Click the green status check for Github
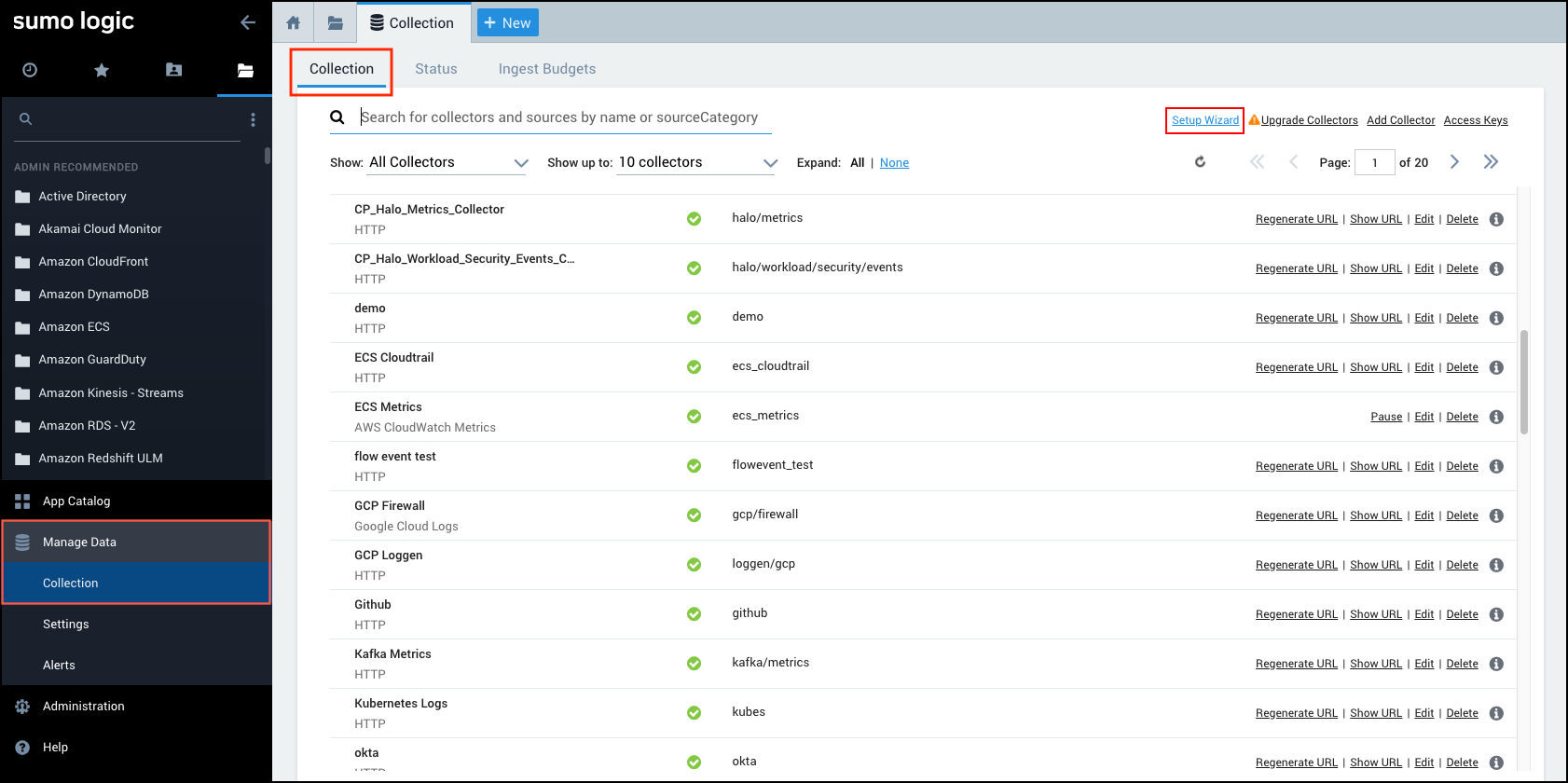Viewport: 1568px width, 783px height. tap(694, 613)
